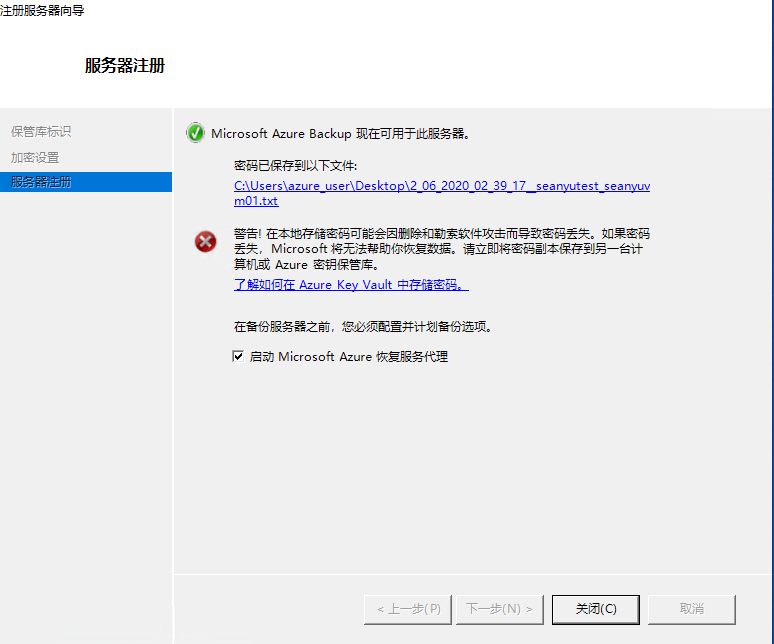Select the 保管库标识 step in sidebar
This screenshot has height=644, width=774.
click(41, 132)
